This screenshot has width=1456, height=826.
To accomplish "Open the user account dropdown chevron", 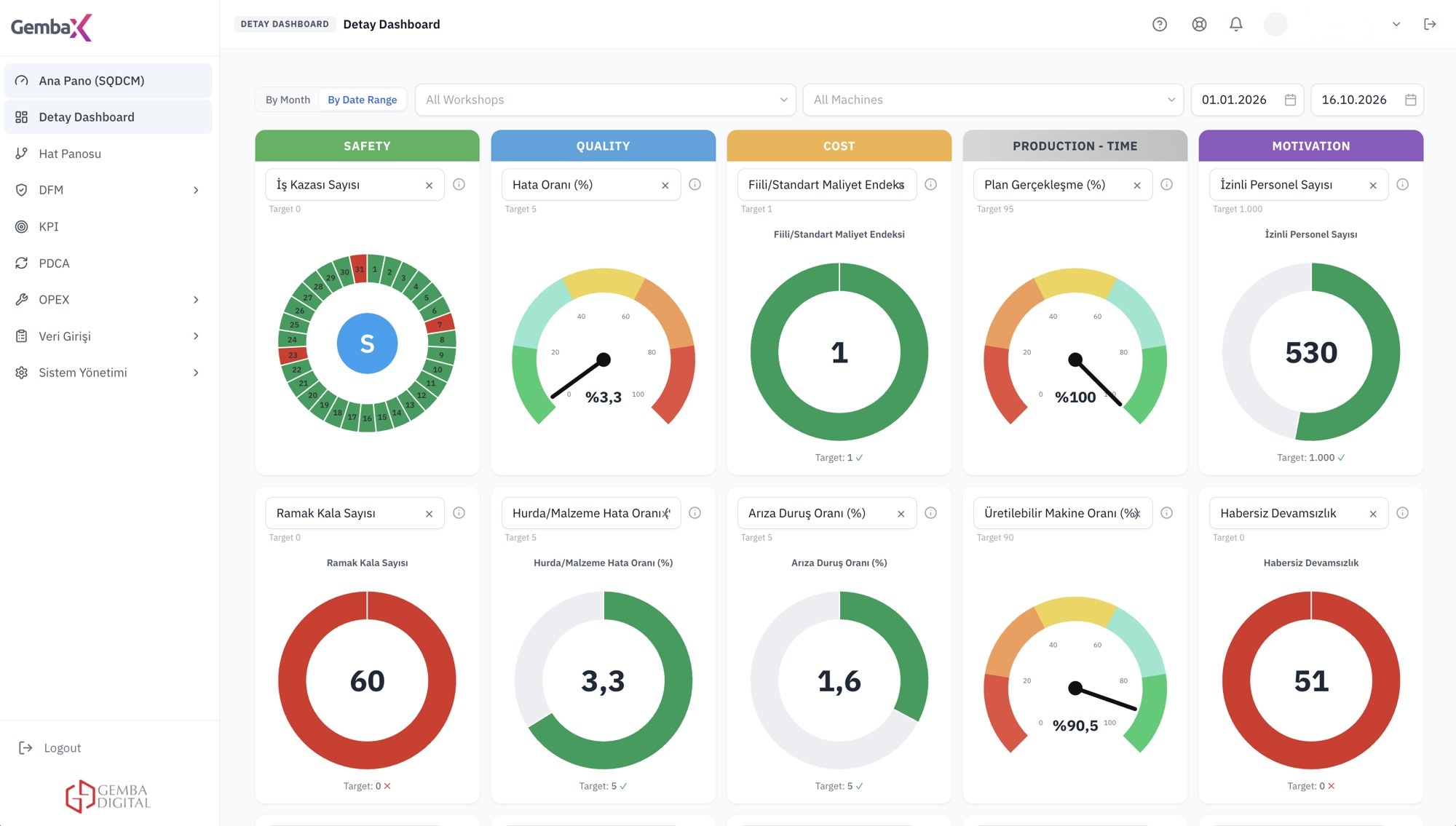I will click(x=1396, y=24).
